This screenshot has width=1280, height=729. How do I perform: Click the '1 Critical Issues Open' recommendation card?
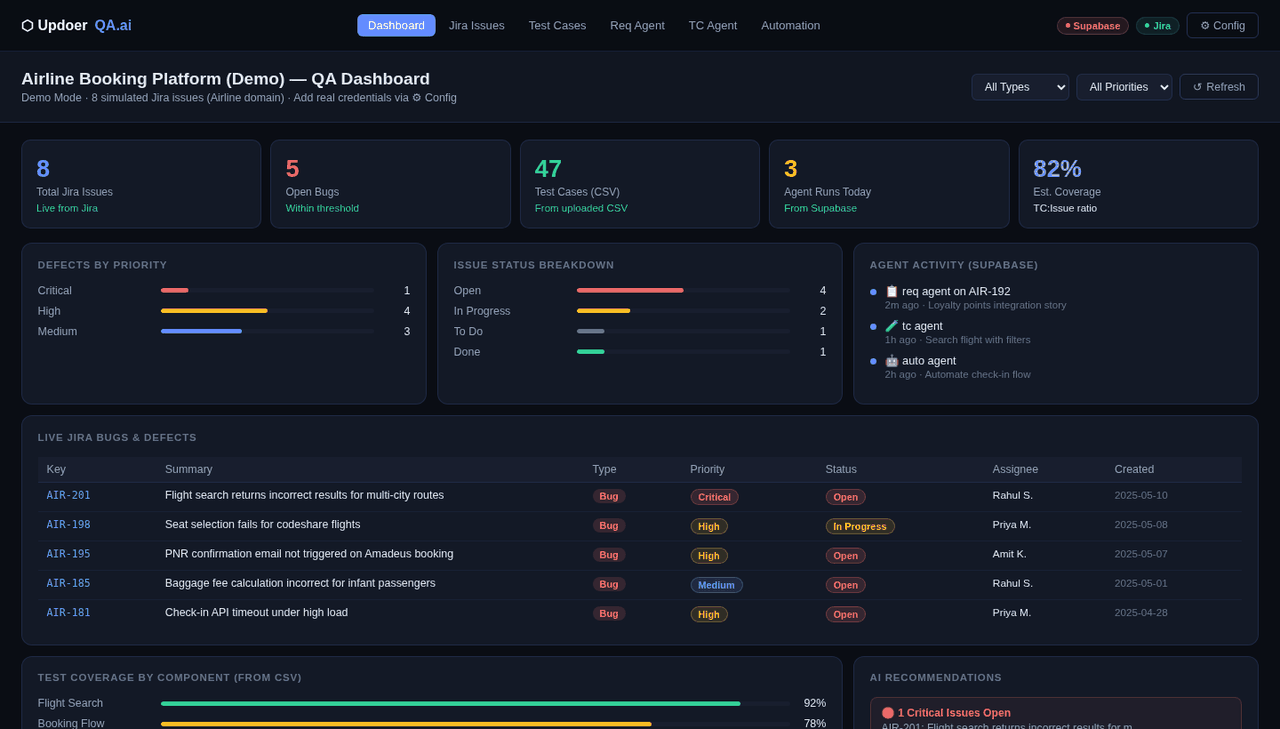point(1056,713)
